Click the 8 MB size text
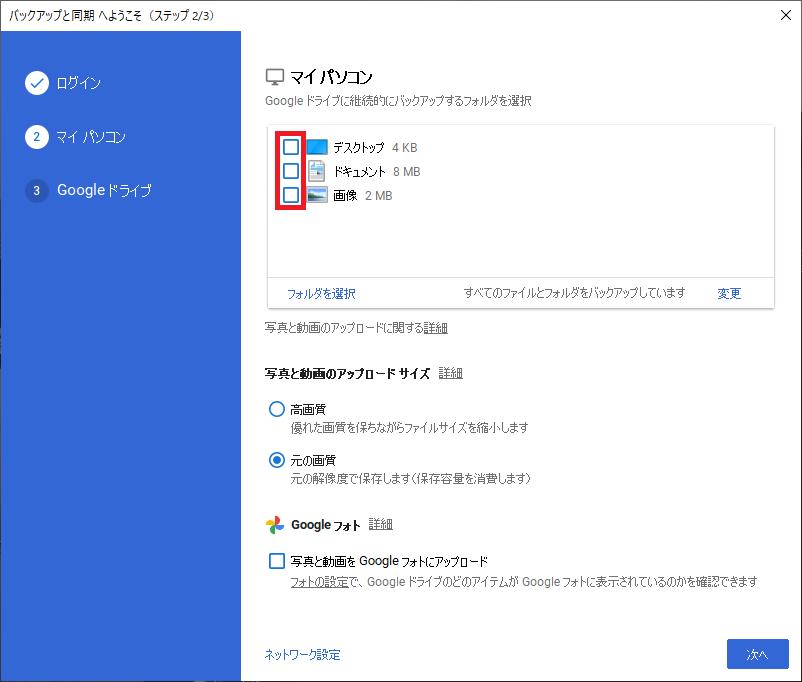The image size is (802, 682). [x=407, y=172]
